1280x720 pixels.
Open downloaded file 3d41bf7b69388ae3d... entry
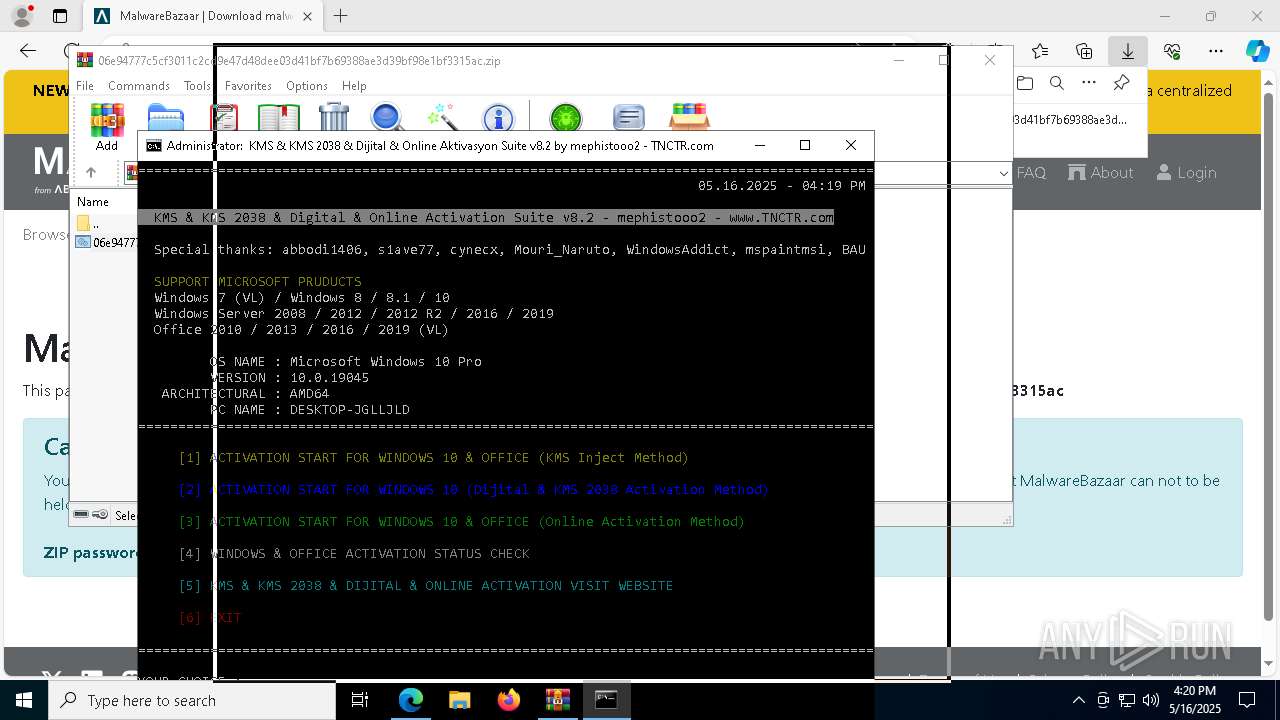pos(1070,119)
